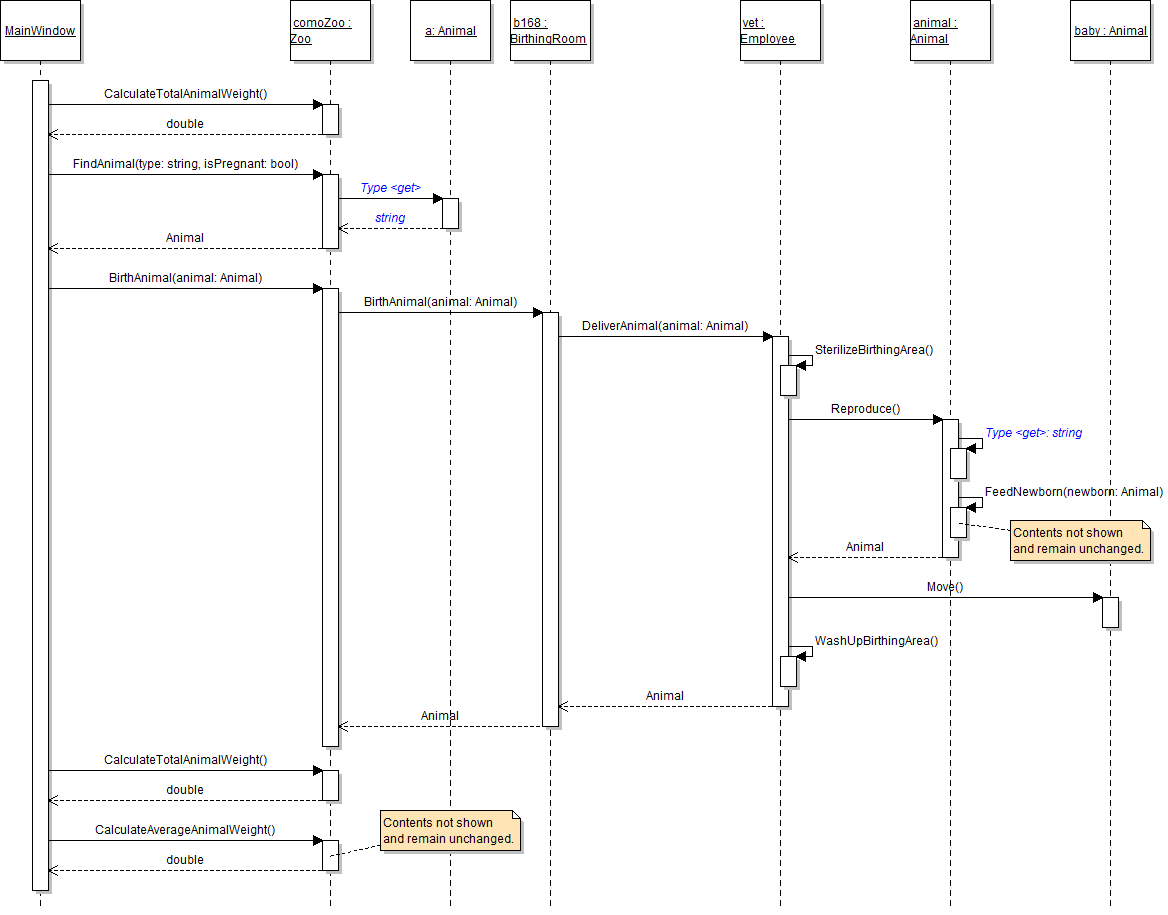Select the note attached to FeedNewborn activation

point(1080,541)
